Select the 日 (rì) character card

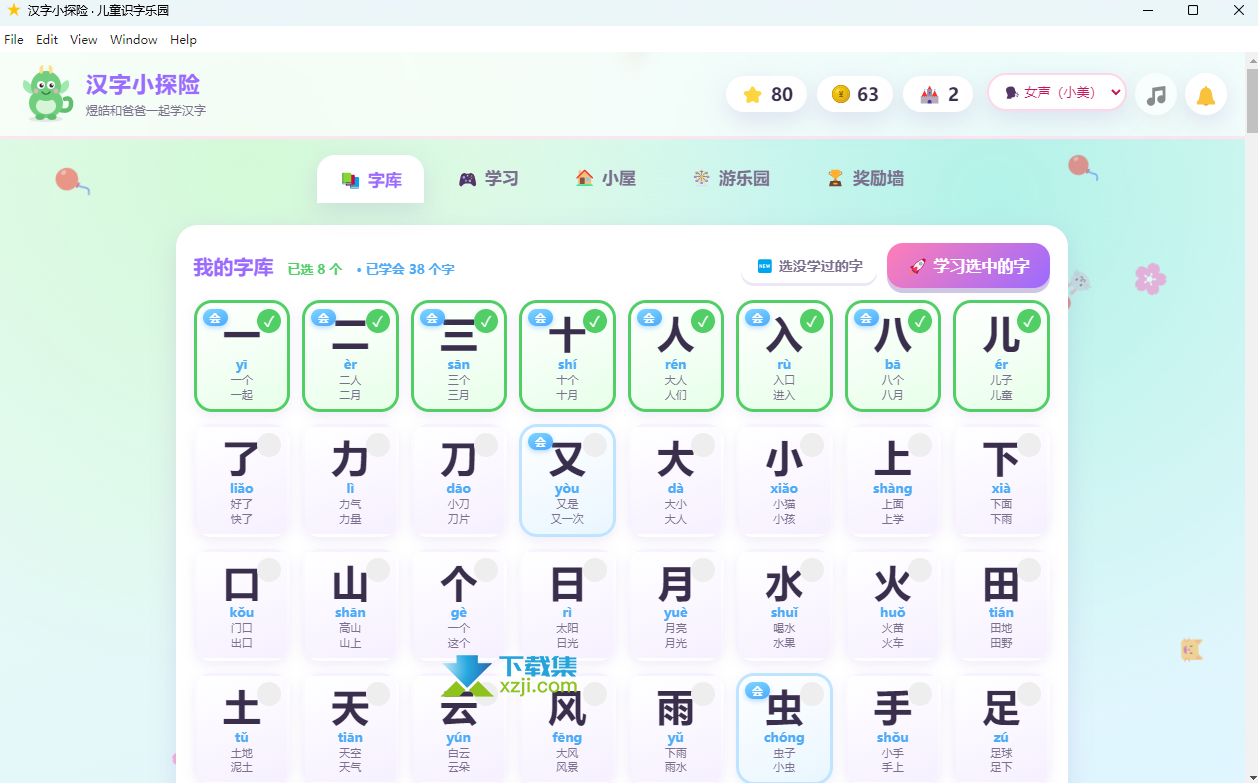click(x=567, y=604)
